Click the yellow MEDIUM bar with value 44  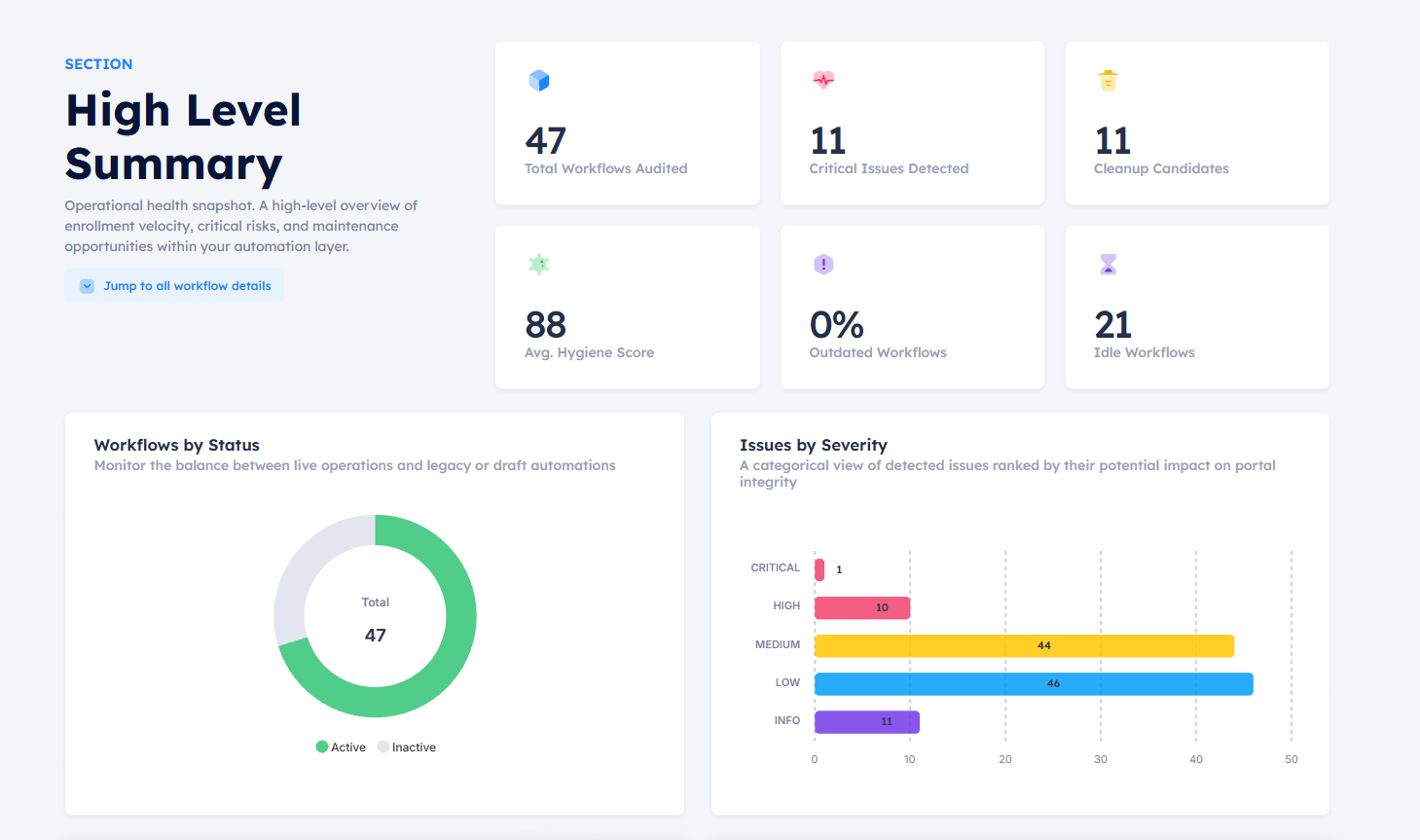(1022, 645)
